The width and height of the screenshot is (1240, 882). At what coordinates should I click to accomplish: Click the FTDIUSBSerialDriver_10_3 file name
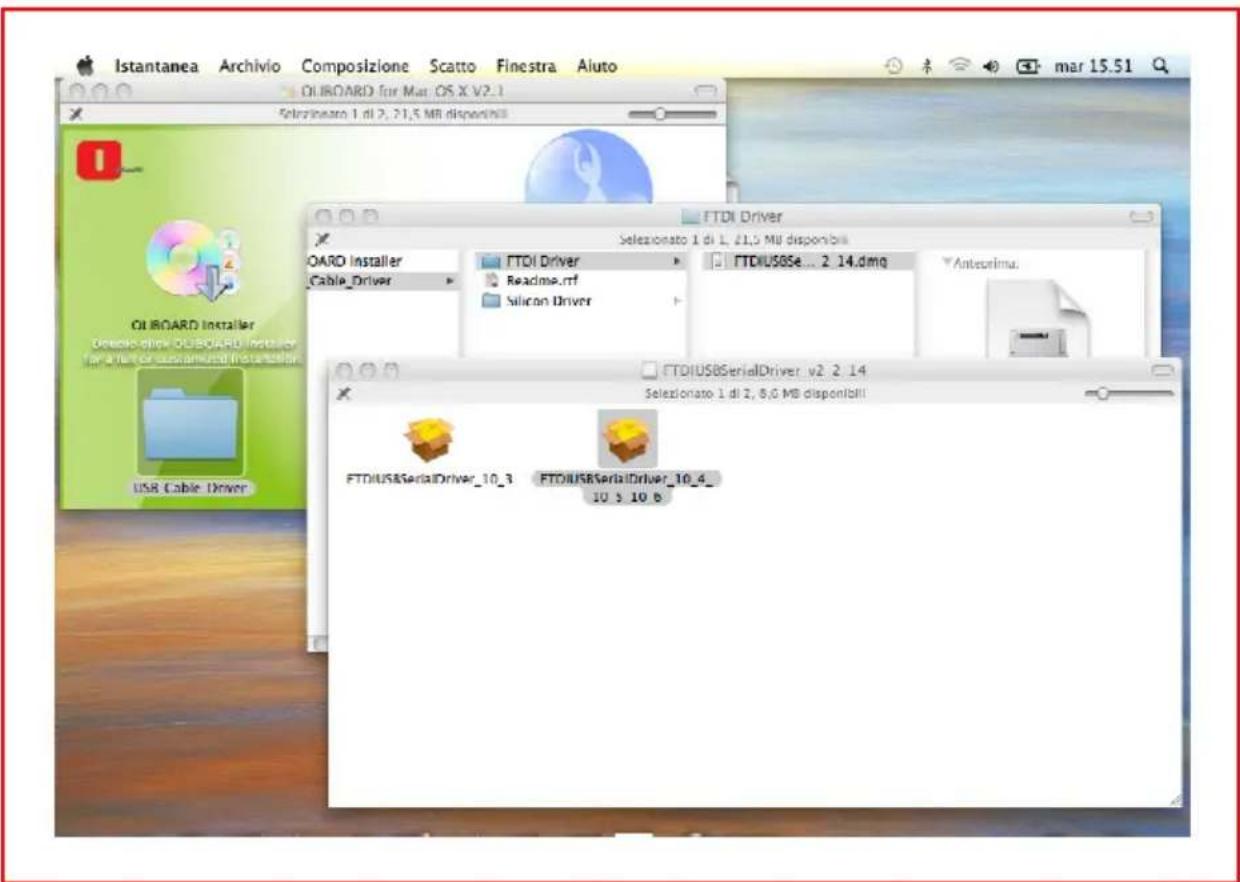tap(429, 480)
